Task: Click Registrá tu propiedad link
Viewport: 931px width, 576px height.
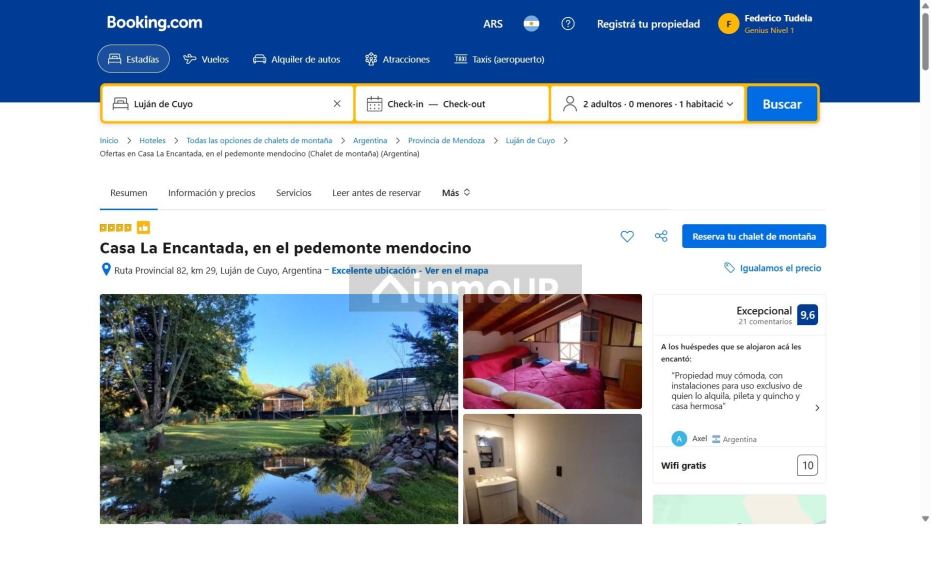Action: [648, 24]
